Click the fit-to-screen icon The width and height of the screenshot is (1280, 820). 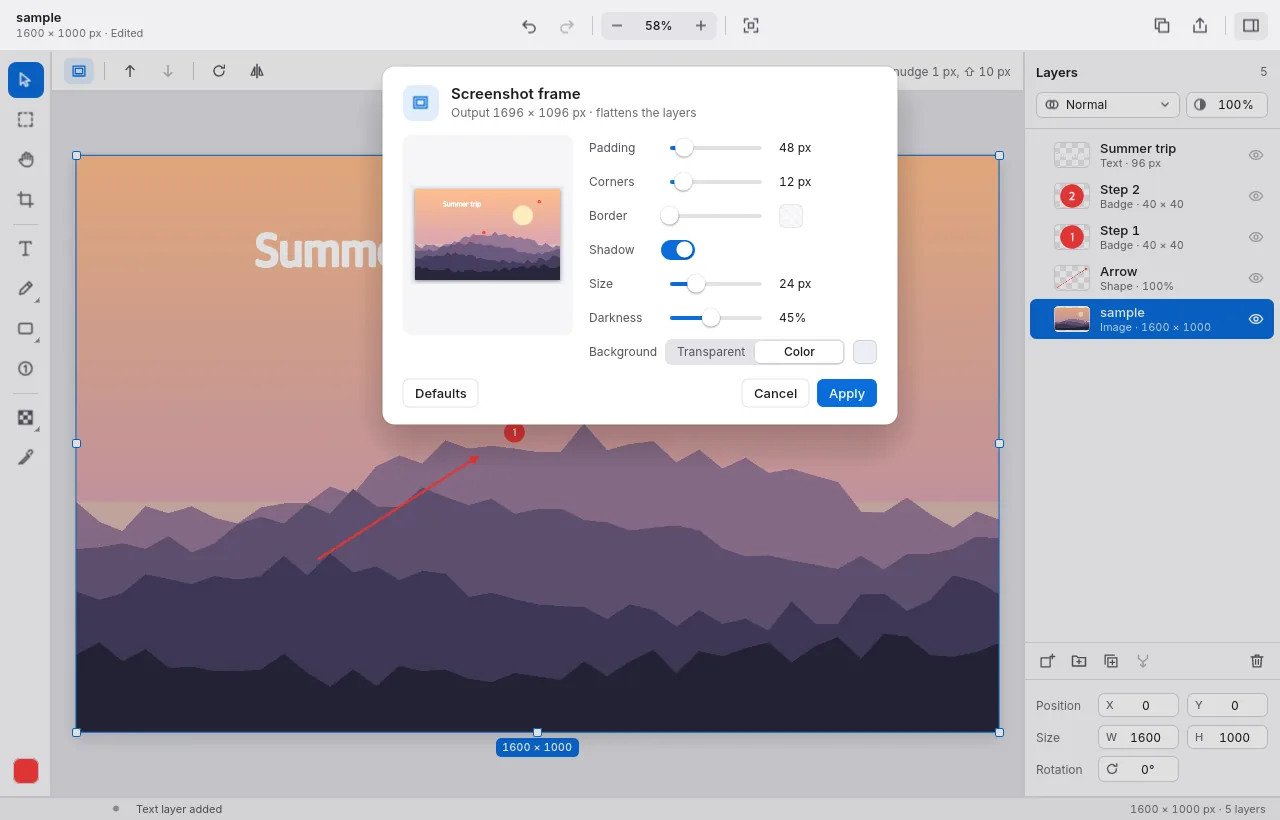coord(751,26)
